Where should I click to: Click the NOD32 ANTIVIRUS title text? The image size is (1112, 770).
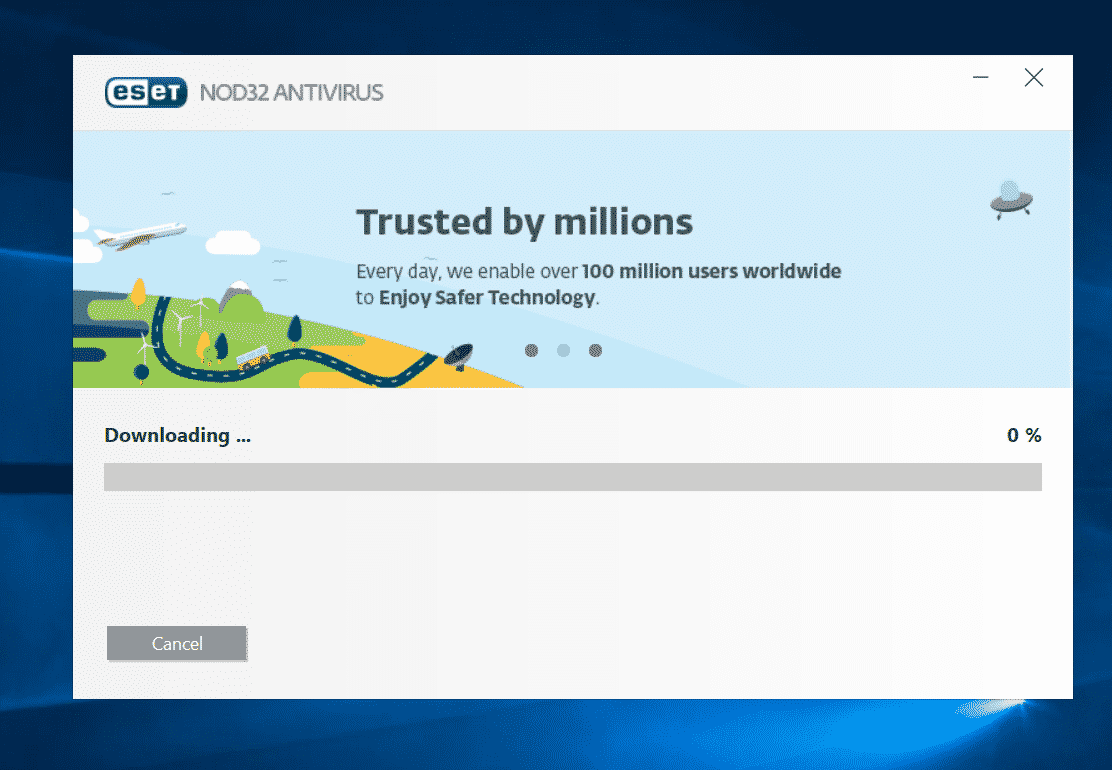(291, 93)
